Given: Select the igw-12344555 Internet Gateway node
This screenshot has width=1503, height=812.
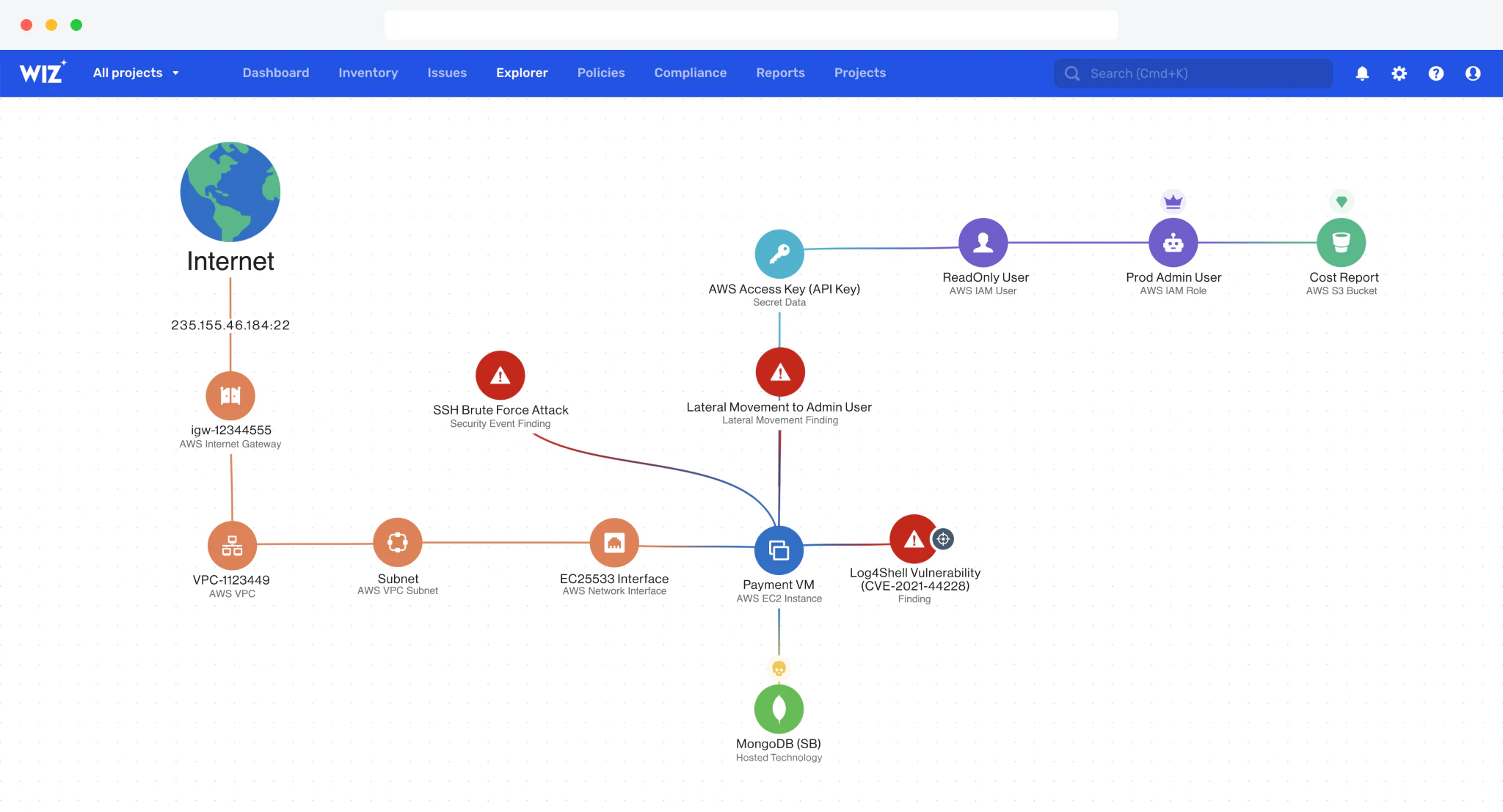Looking at the screenshot, I should [230, 396].
